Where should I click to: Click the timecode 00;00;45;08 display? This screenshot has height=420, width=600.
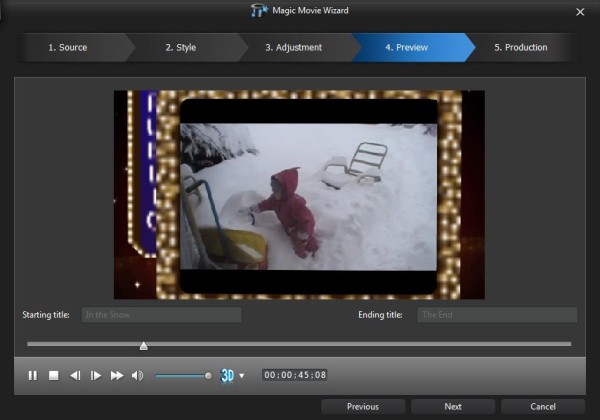tap(295, 375)
